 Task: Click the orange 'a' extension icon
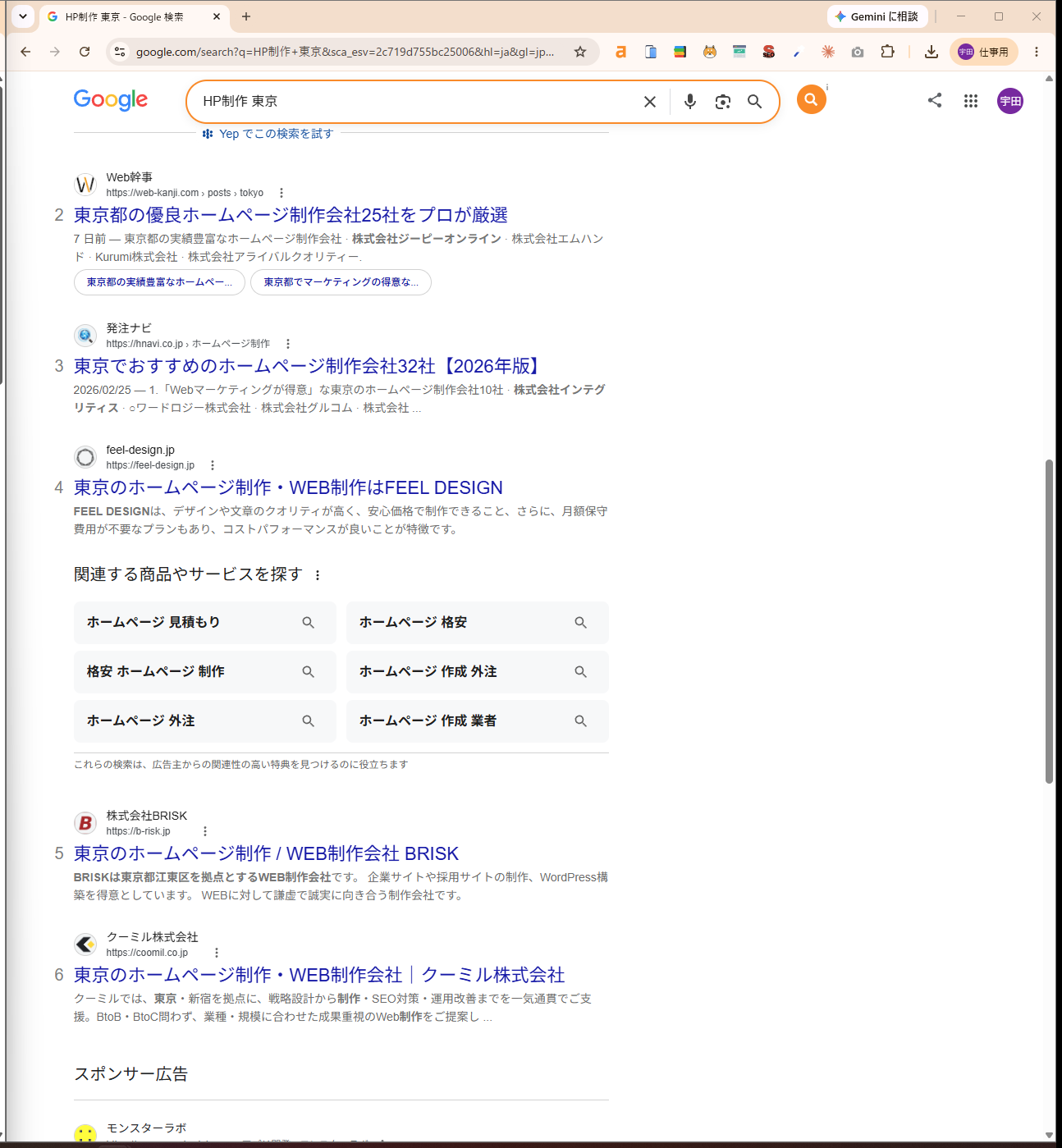(621, 52)
